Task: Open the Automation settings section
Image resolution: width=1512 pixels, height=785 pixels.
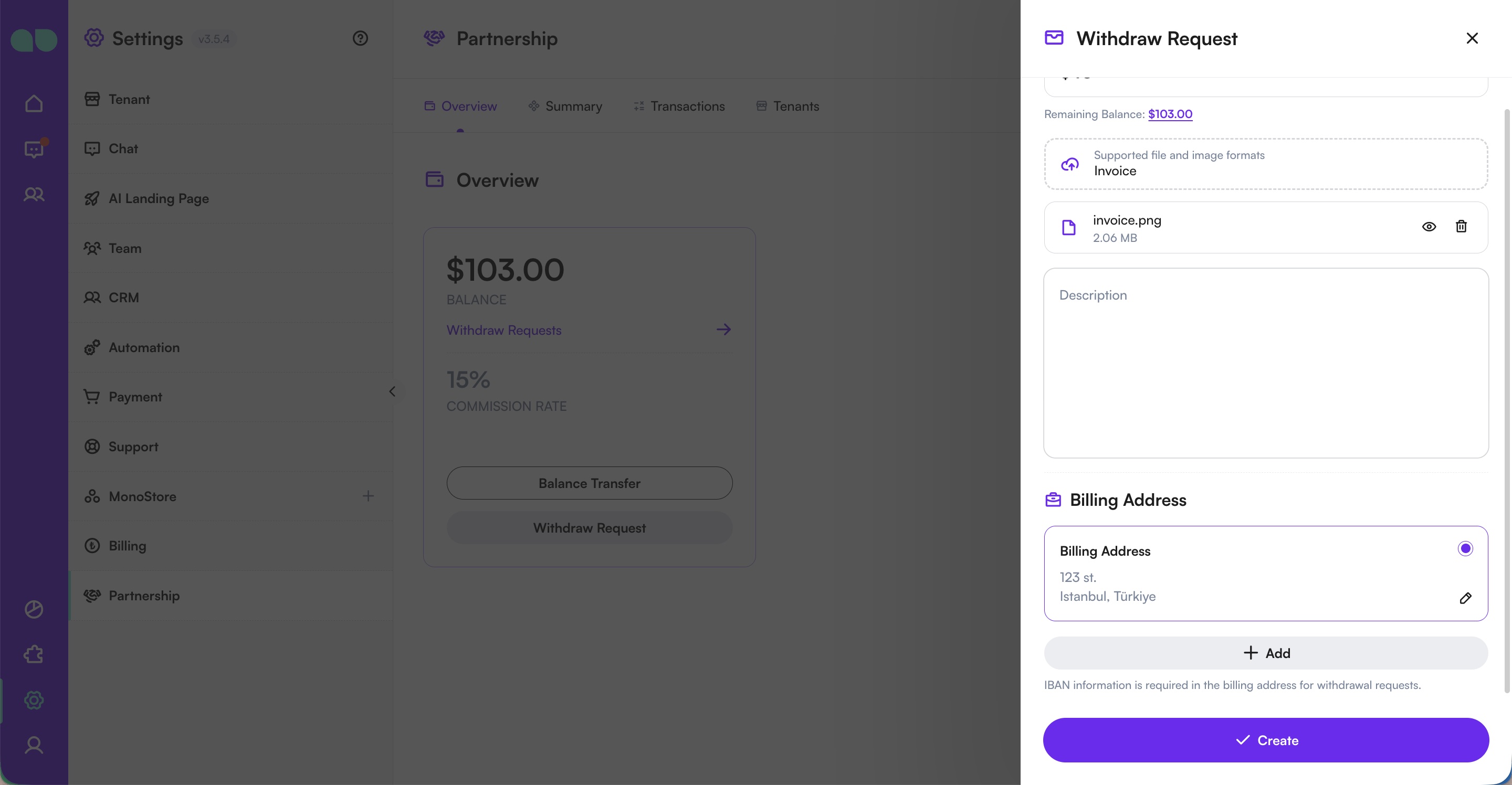Action: click(x=144, y=347)
